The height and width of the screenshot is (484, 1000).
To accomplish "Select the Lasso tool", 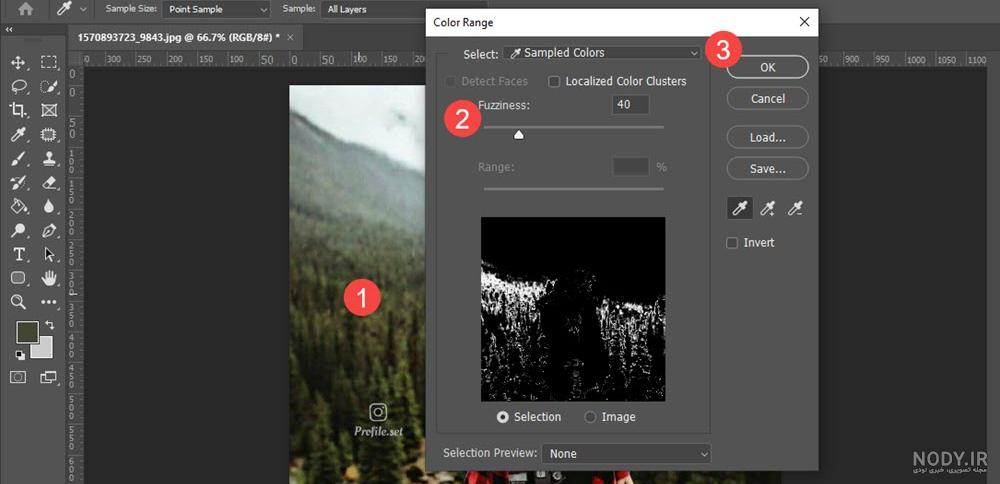I will point(18,86).
